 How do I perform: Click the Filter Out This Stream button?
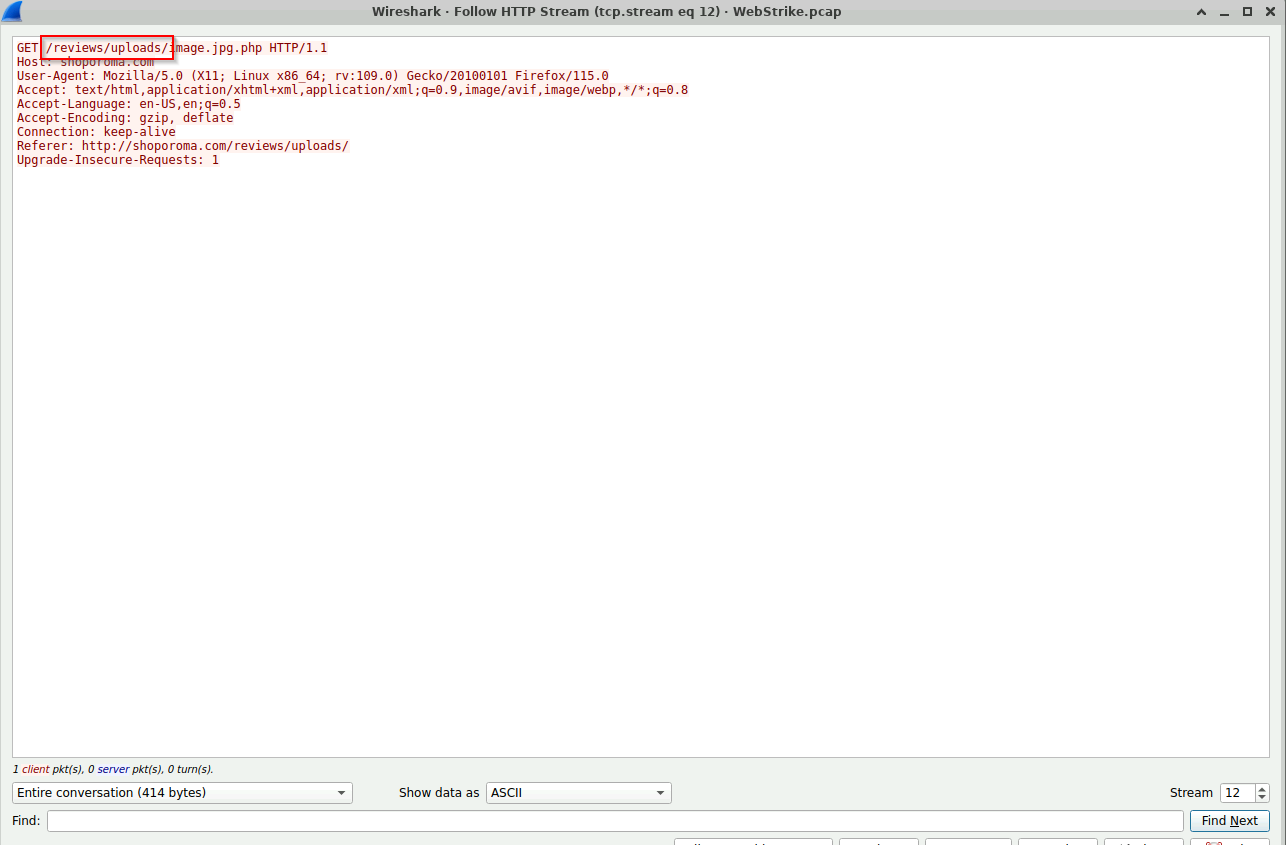pos(753,841)
